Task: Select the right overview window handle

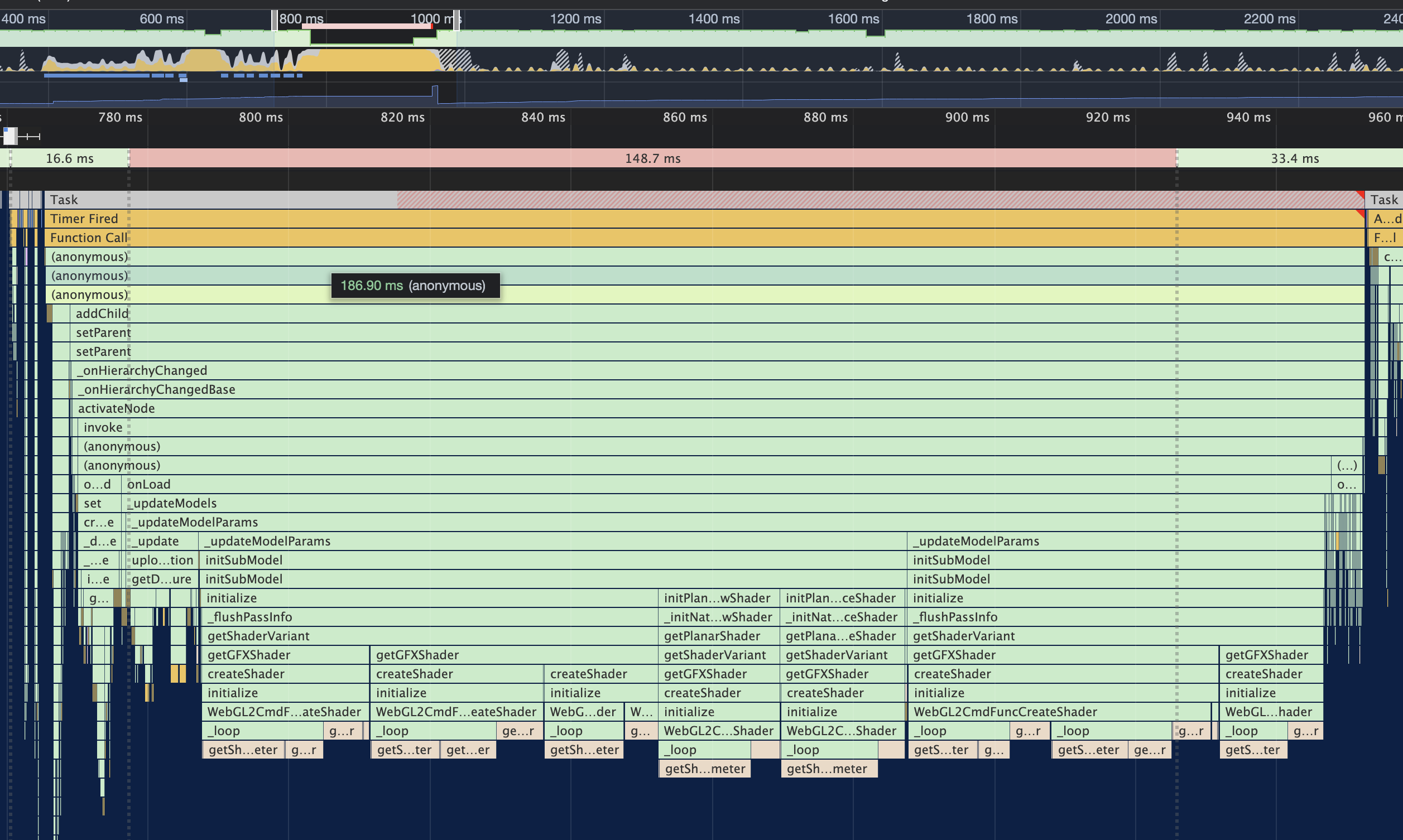Action: [x=457, y=20]
